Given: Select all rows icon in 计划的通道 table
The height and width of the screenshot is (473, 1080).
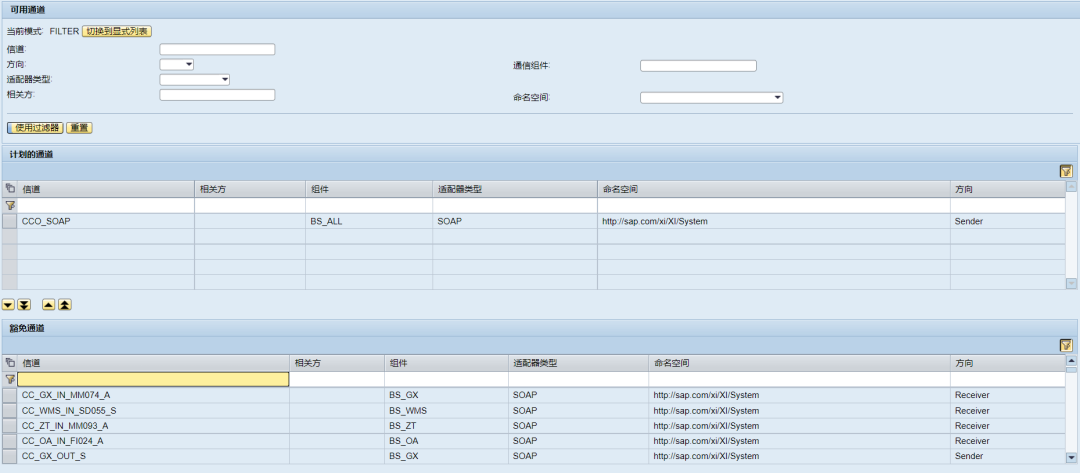Looking at the screenshot, I should 9,189.
